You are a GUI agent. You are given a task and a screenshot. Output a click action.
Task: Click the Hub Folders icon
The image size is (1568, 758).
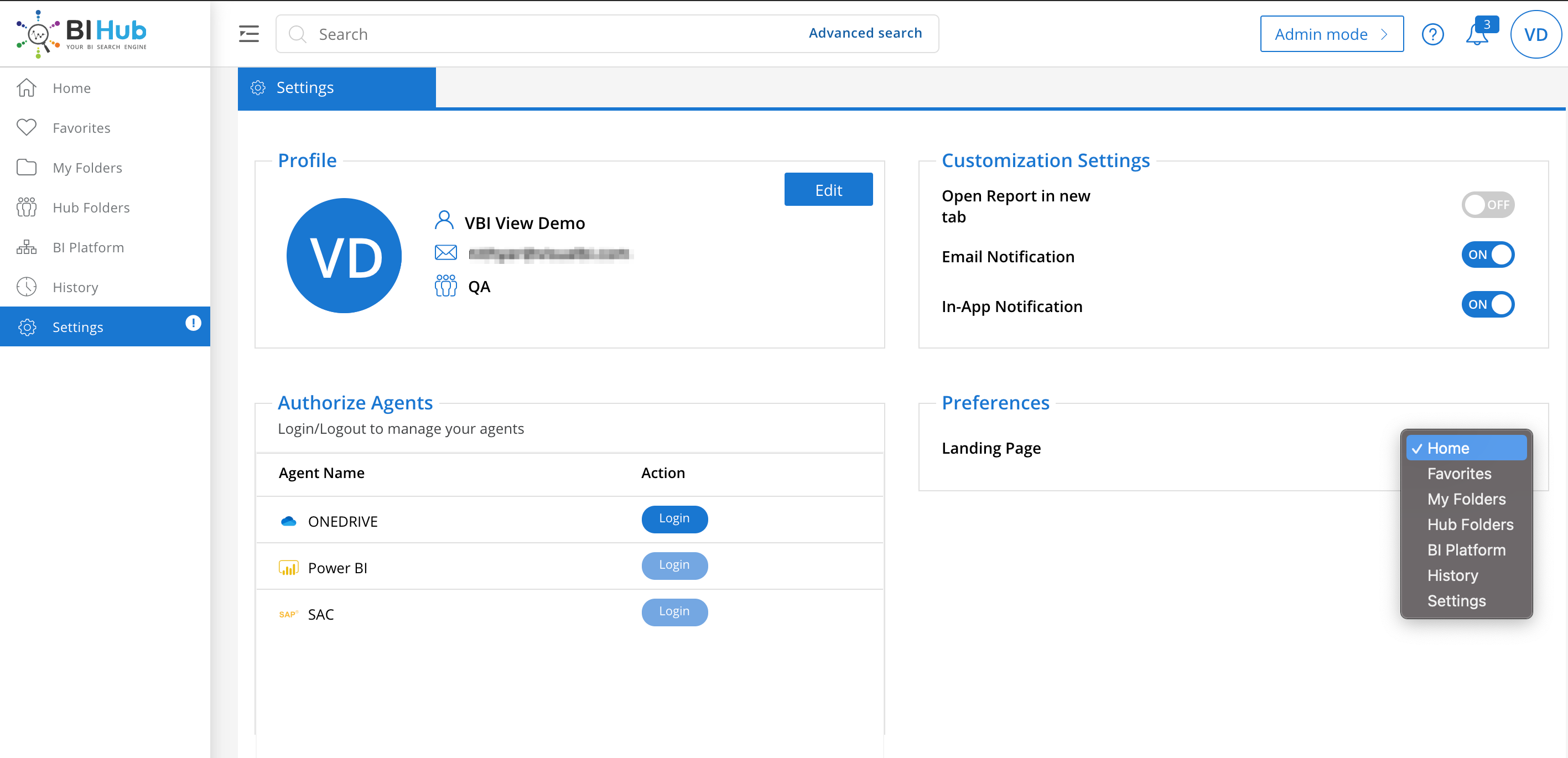(x=27, y=207)
